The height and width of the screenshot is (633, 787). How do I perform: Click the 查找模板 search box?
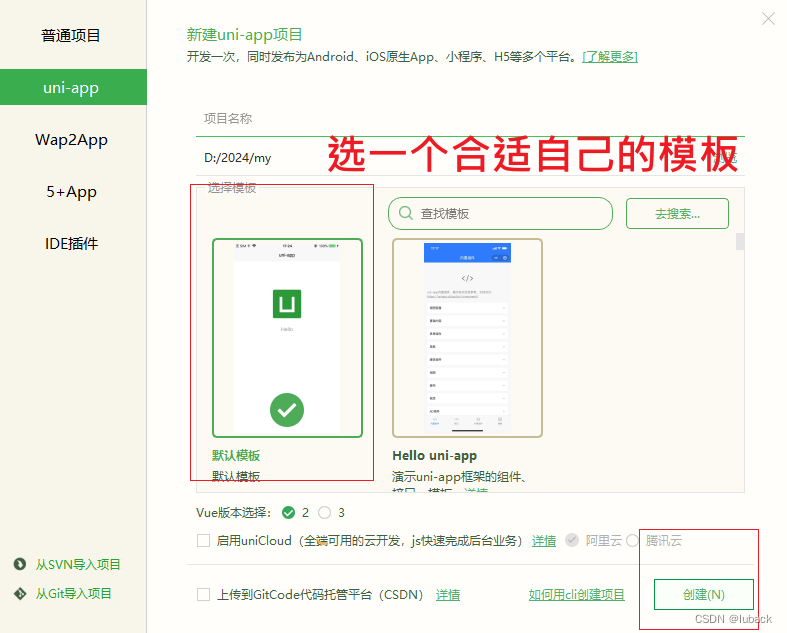(x=500, y=213)
